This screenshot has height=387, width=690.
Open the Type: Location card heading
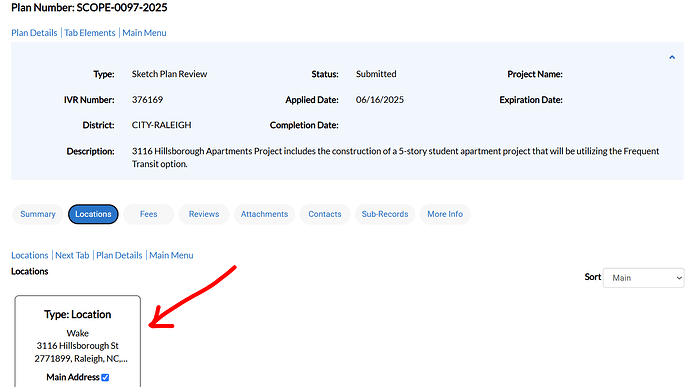(77, 314)
